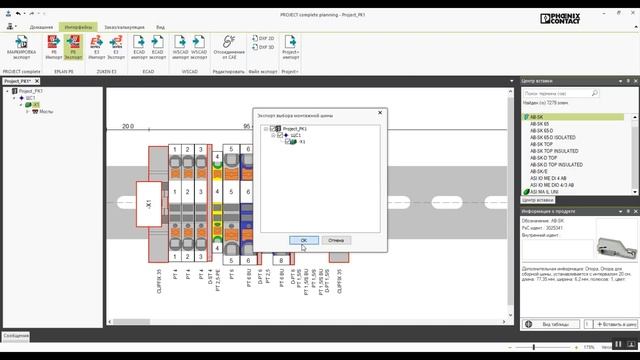The image size is (640, 360).
Task: Close the Project_PK1 document tab
Action: click(37, 81)
